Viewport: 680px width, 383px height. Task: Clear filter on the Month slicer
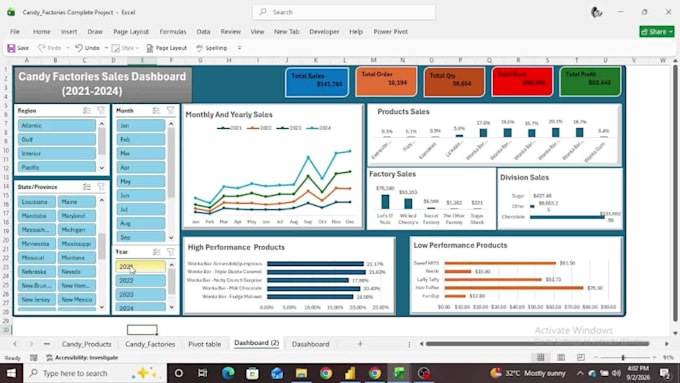[x=170, y=111]
